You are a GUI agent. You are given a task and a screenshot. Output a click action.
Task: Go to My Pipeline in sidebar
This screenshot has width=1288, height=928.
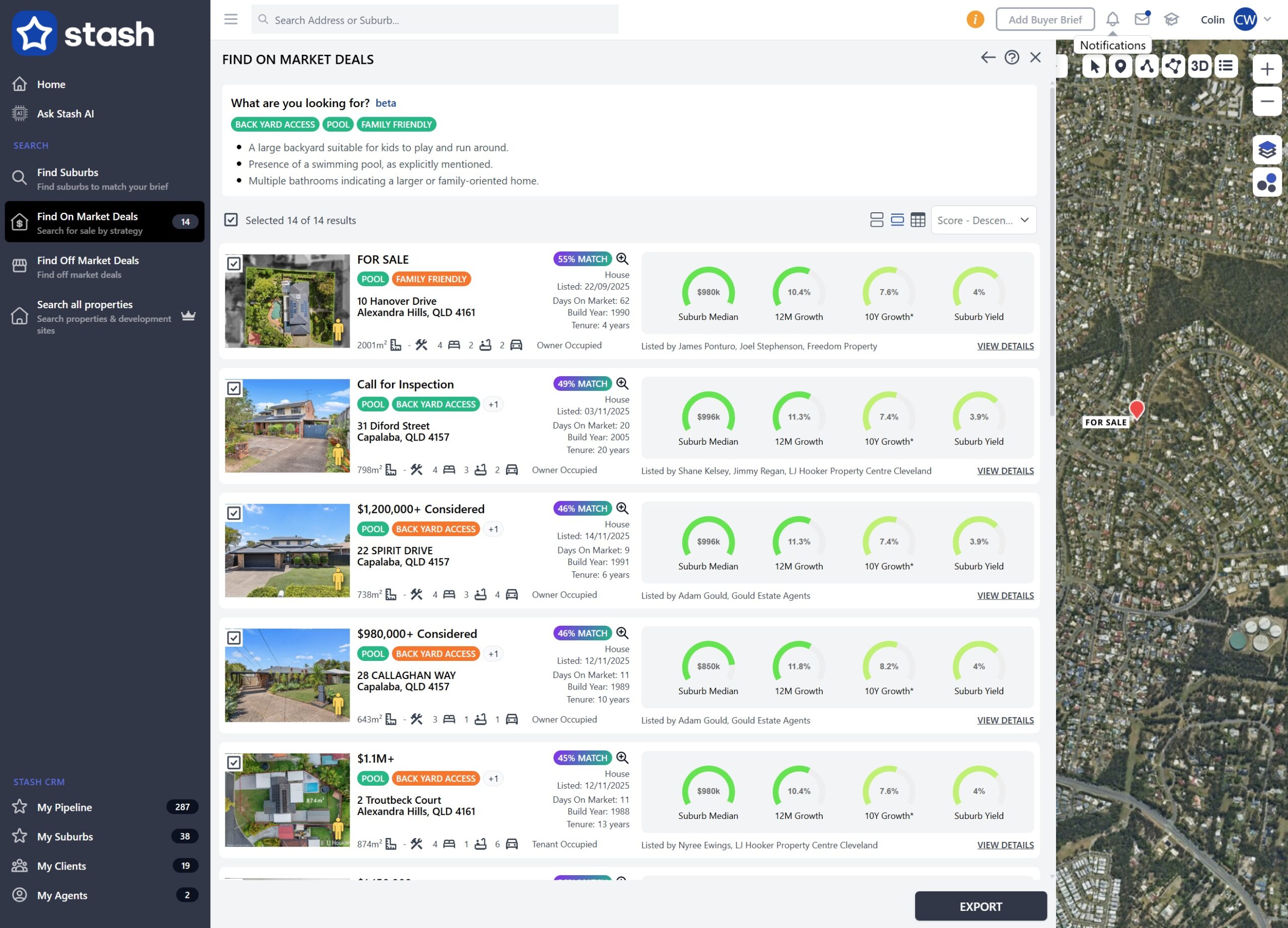click(65, 807)
